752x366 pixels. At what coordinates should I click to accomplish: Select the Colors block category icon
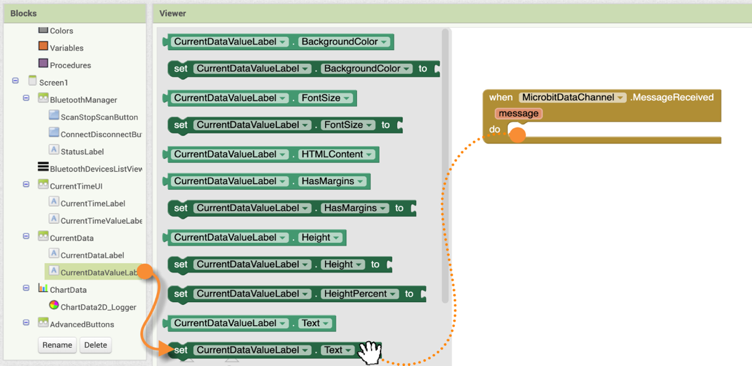coord(43,30)
